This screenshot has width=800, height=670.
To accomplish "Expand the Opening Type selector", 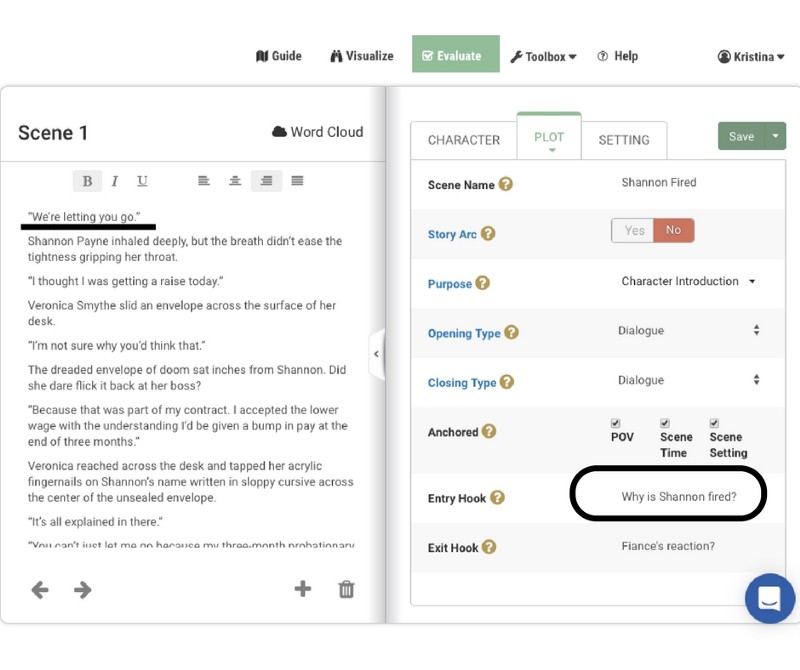I will coord(688,331).
